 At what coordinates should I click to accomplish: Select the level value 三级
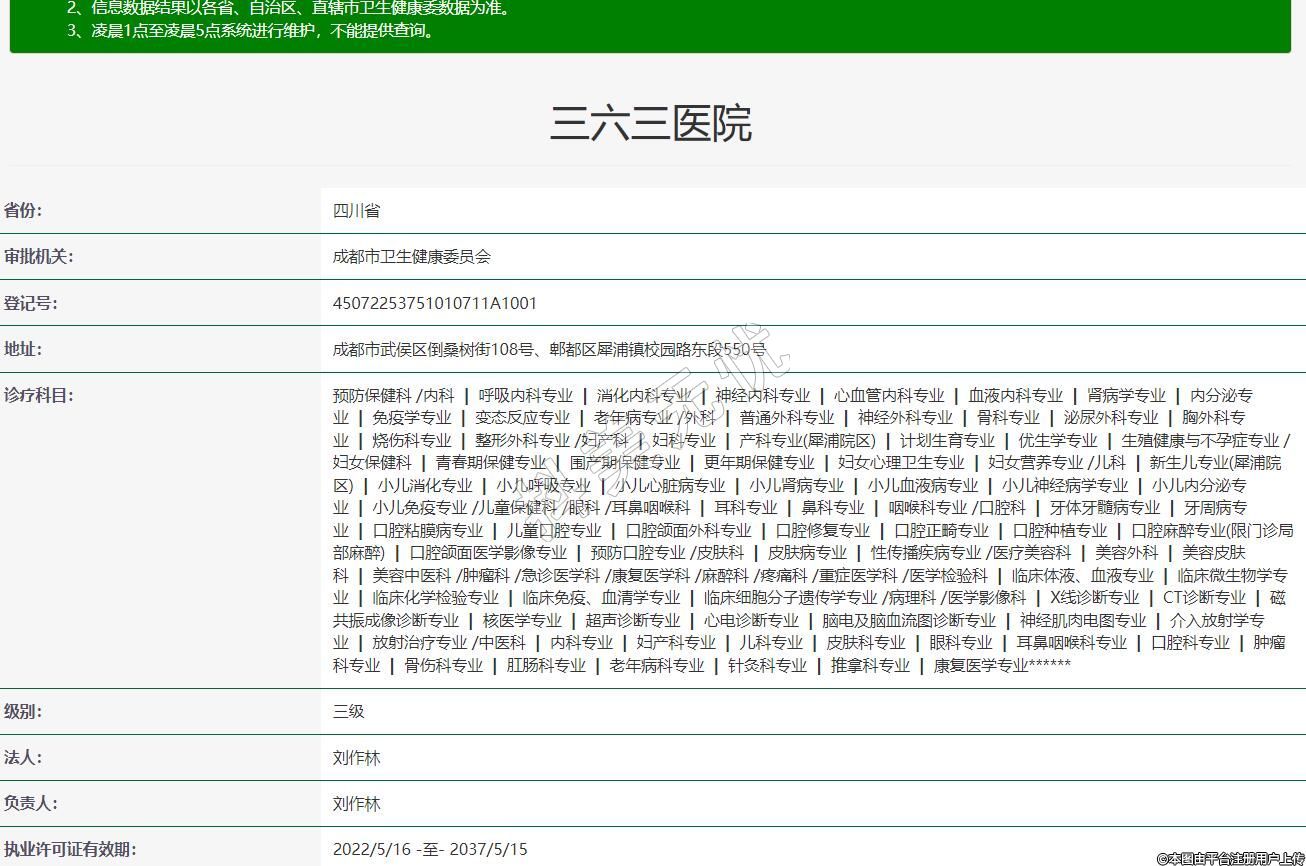pyautogui.click(x=348, y=712)
